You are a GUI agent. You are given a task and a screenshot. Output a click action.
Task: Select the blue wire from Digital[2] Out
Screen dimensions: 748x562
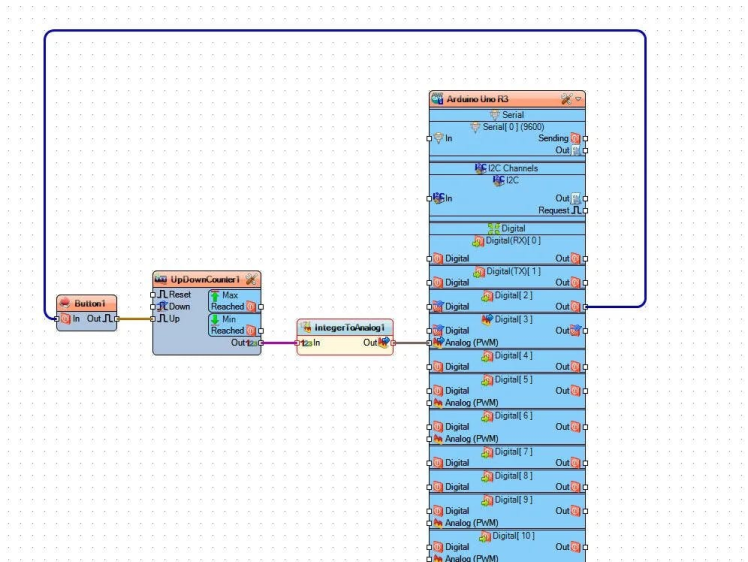point(345,31)
